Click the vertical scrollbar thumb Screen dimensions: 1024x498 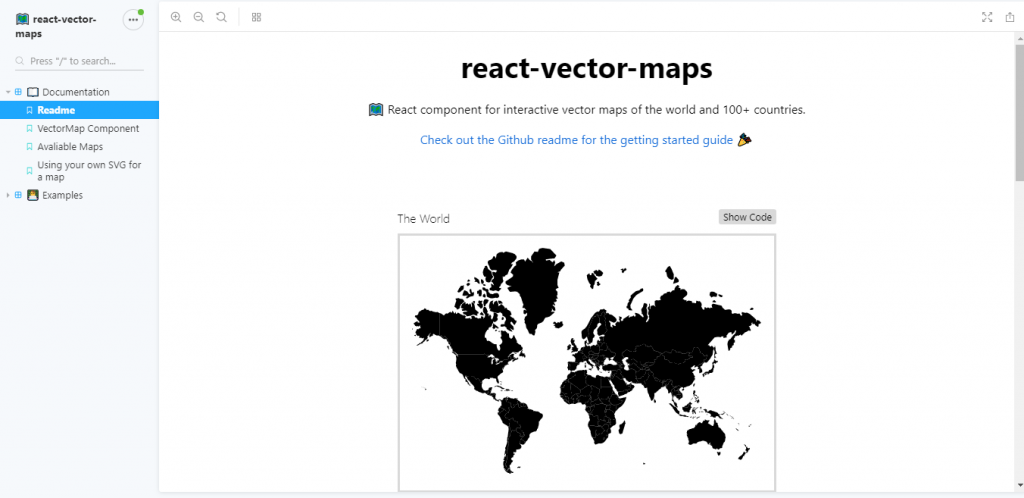pyautogui.click(x=1019, y=114)
